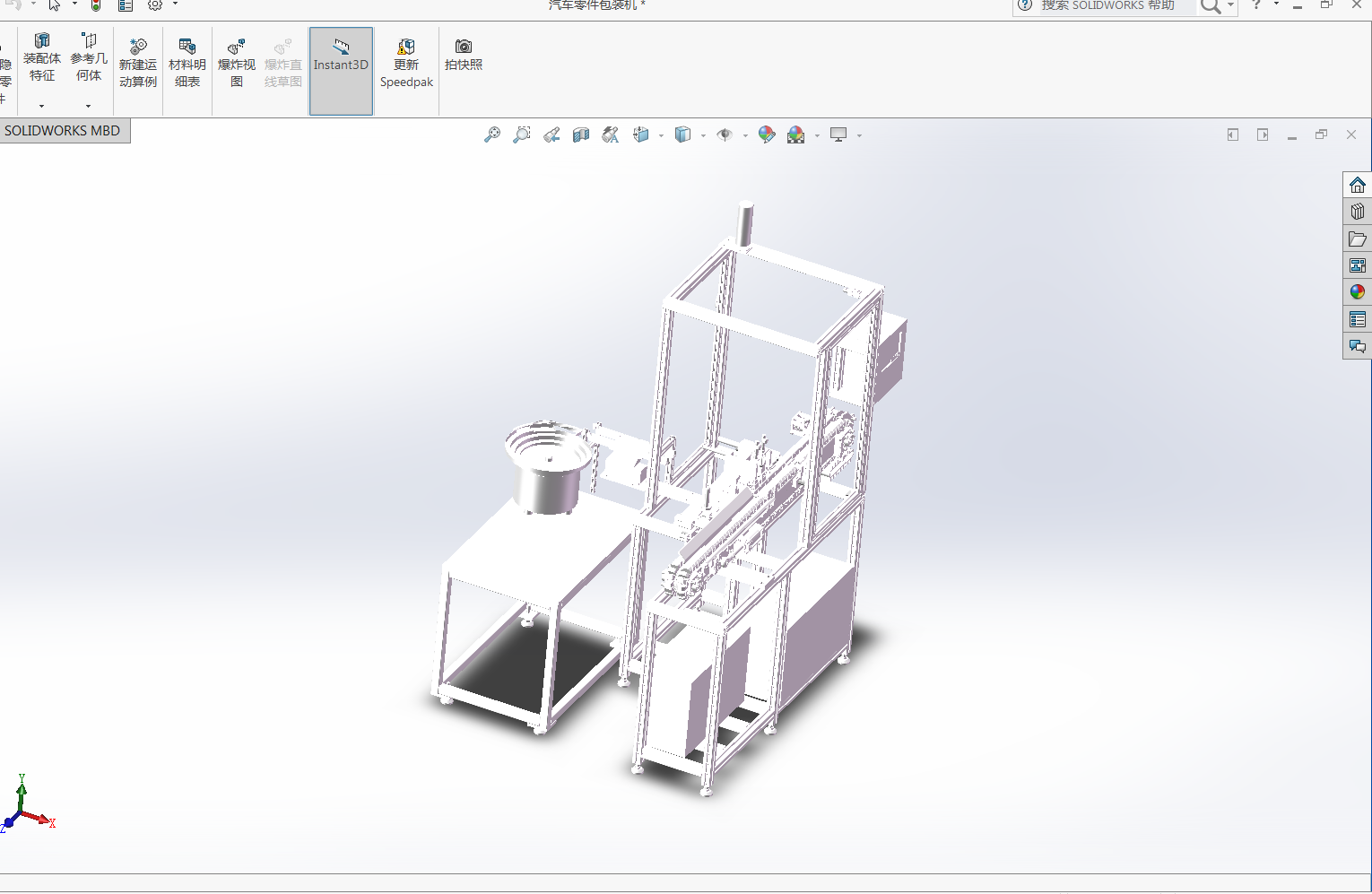
Task: Open Design Library in task pane
Action: pyautogui.click(x=1357, y=212)
